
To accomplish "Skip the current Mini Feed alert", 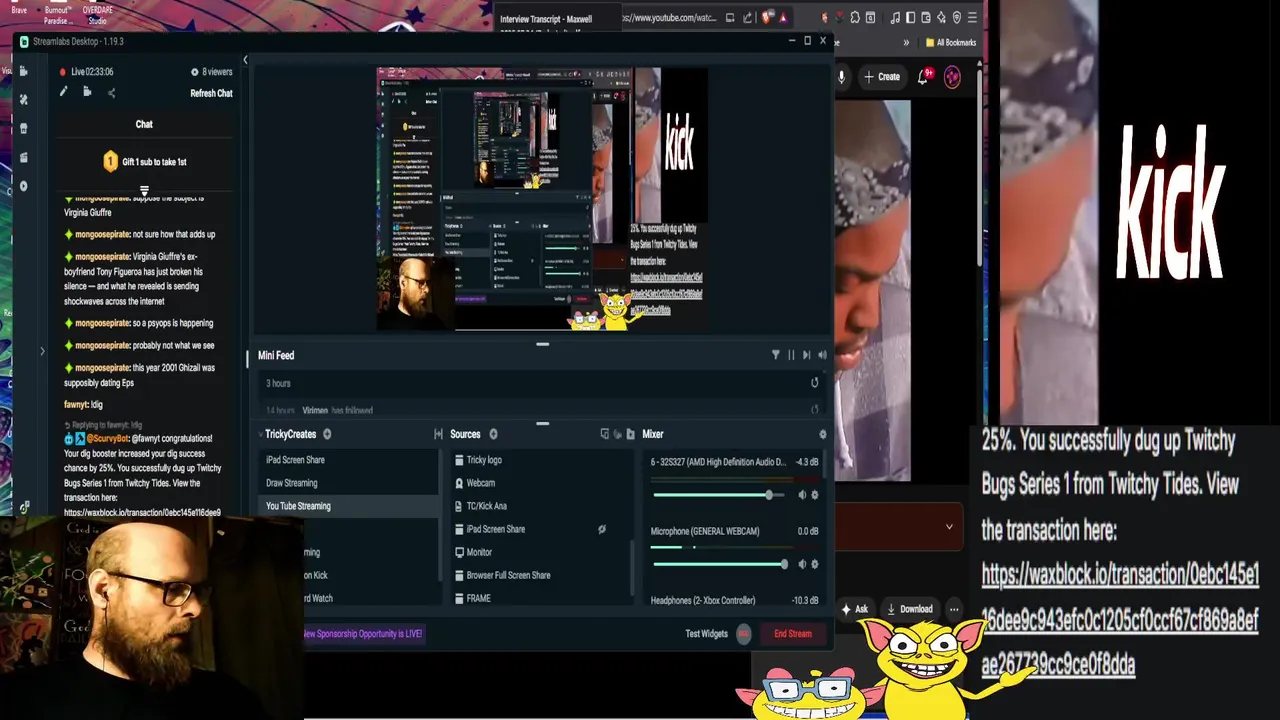I will [x=806, y=355].
